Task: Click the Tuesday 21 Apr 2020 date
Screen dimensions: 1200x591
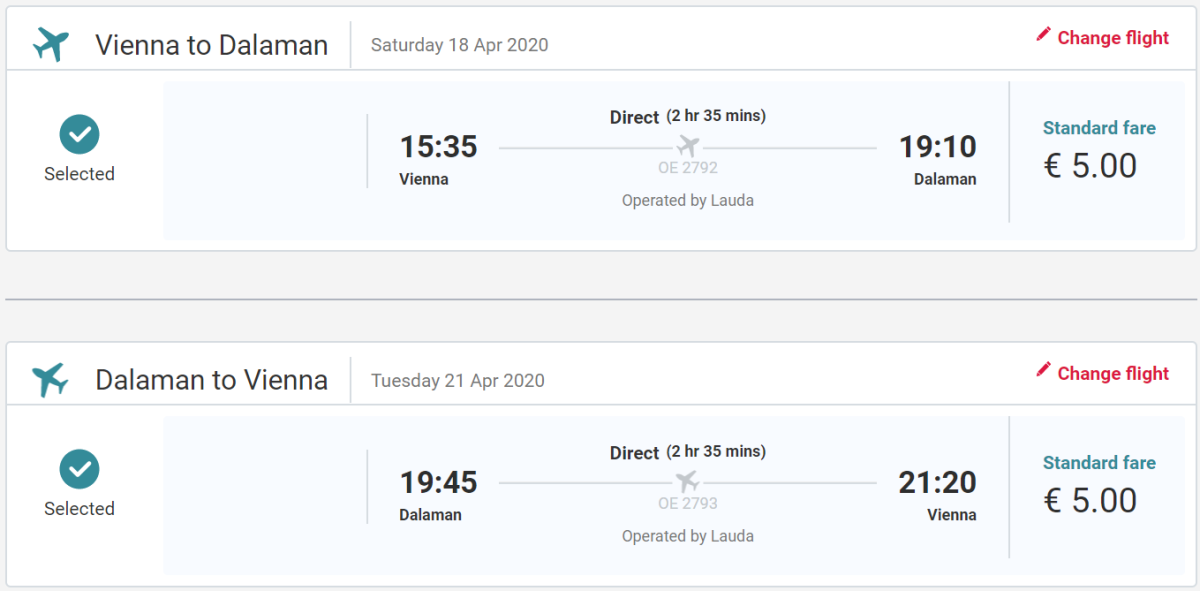Action: coord(457,380)
